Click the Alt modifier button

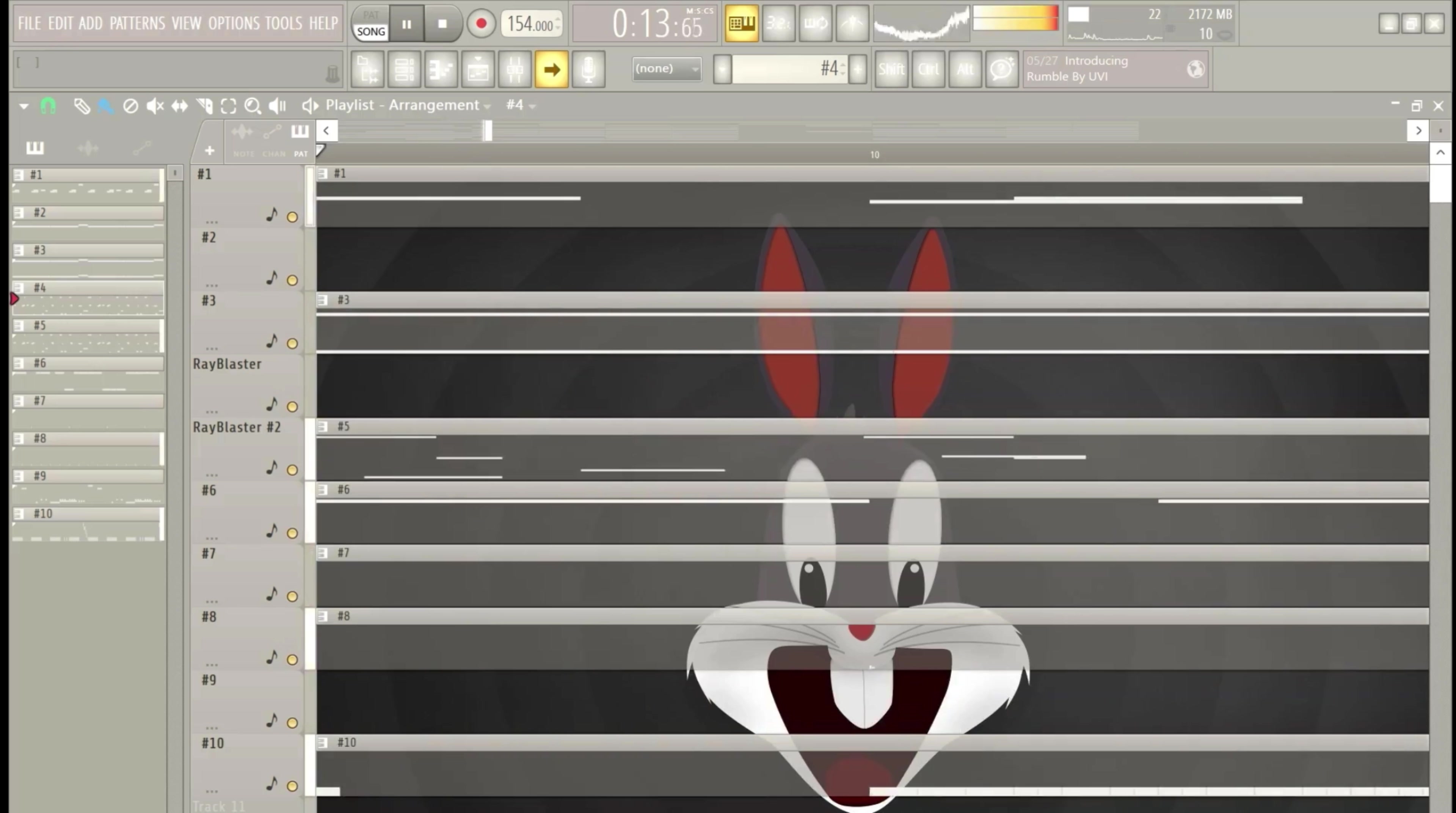pos(965,69)
